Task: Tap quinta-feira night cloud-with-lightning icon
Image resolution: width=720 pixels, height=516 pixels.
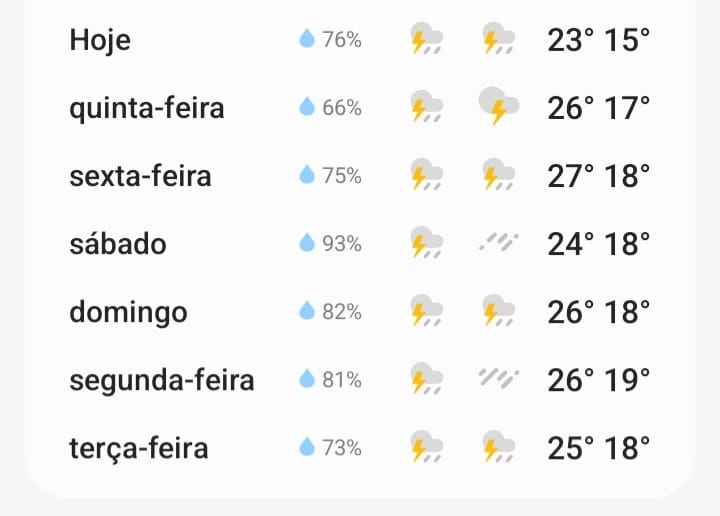Action: (x=499, y=106)
